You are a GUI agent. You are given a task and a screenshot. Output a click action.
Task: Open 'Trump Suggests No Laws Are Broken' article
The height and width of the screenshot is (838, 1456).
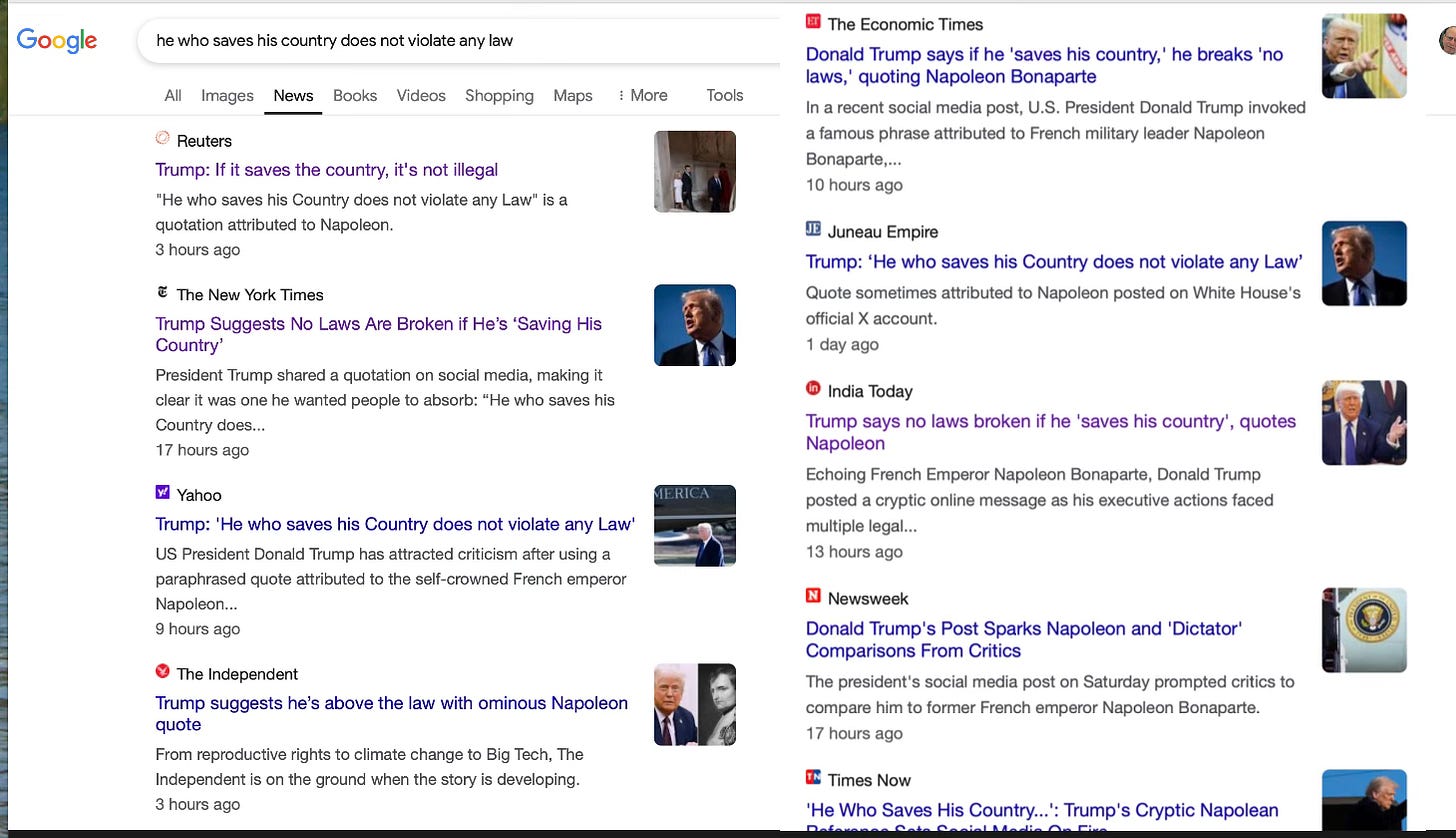[x=379, y=335]
